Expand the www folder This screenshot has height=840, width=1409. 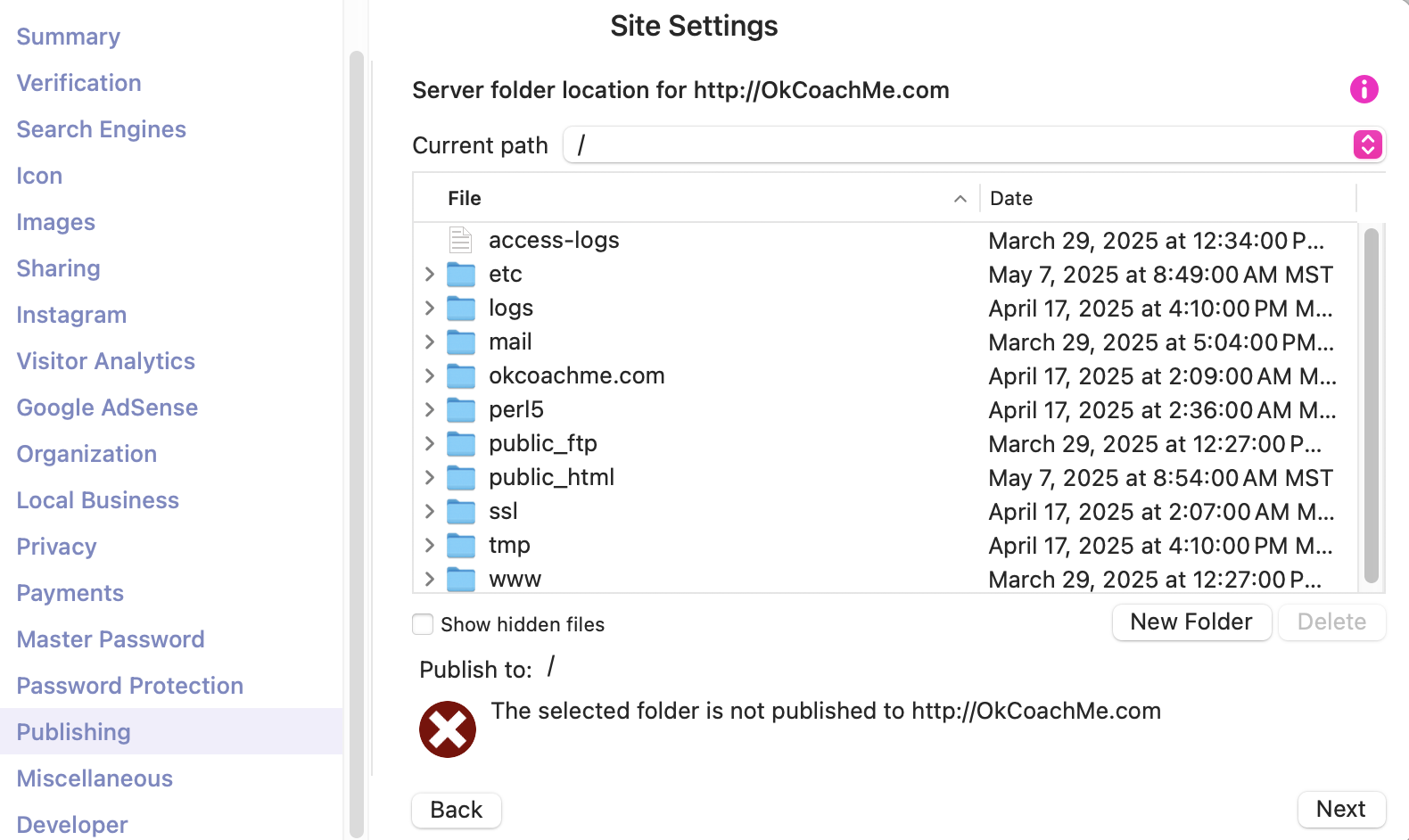click(x=429, y=579)
